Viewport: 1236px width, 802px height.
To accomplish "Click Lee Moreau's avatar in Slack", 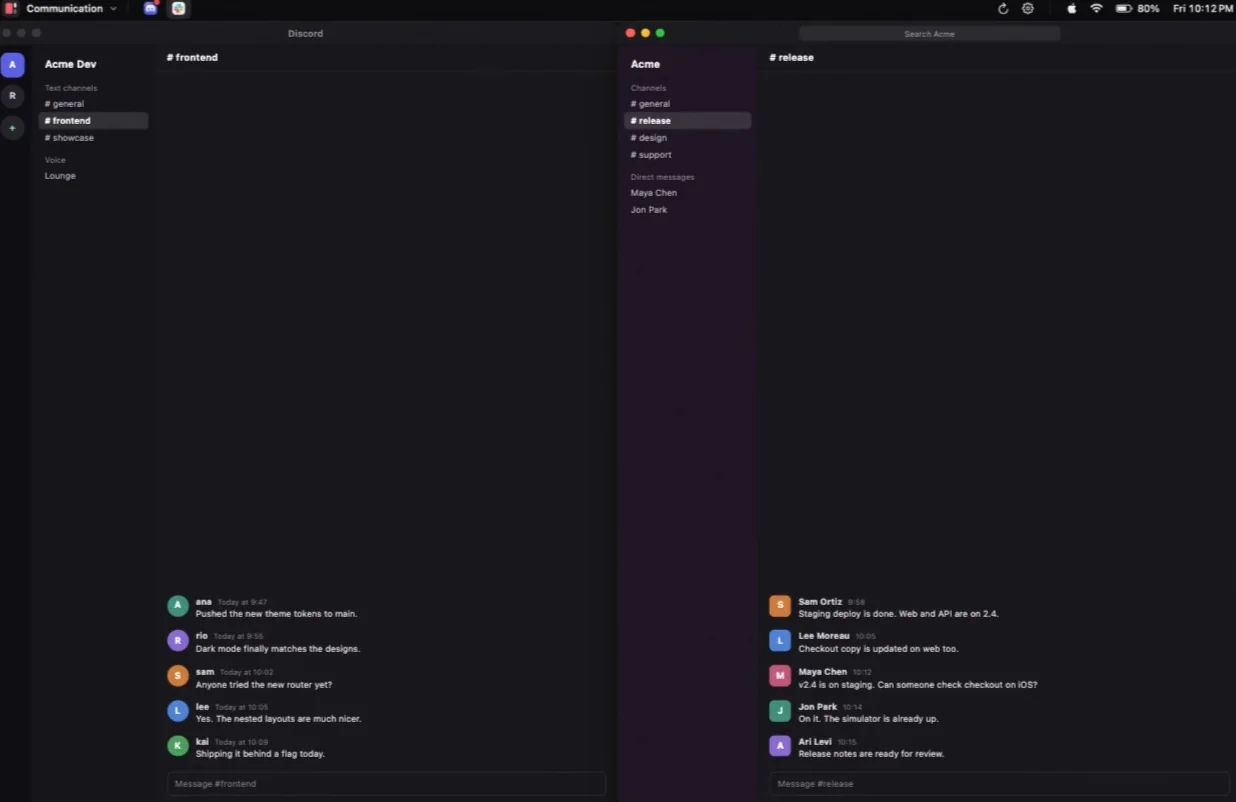I will (780, 641).
